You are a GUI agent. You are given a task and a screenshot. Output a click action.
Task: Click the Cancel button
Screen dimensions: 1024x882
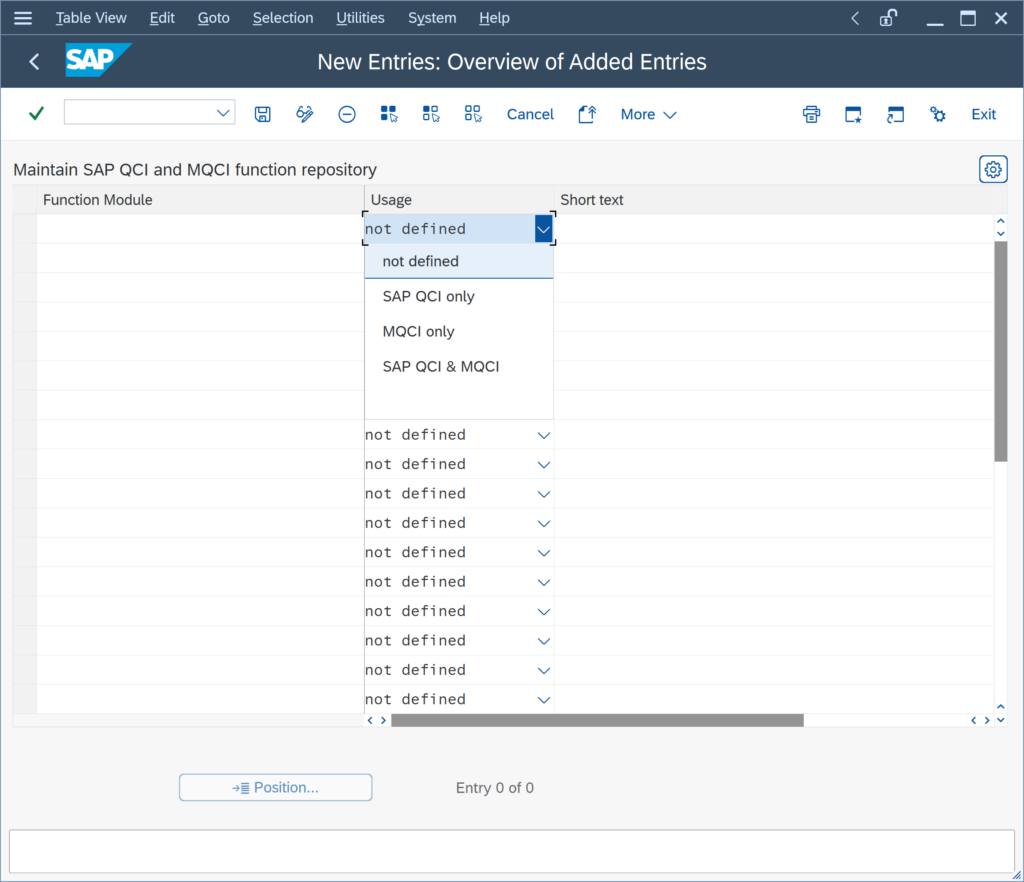530,114
